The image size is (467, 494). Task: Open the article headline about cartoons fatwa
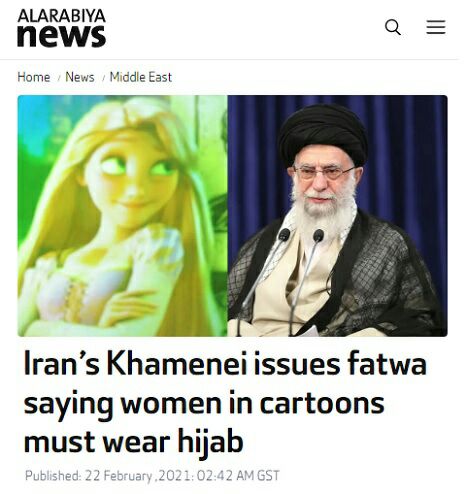[x=225, y=403]
